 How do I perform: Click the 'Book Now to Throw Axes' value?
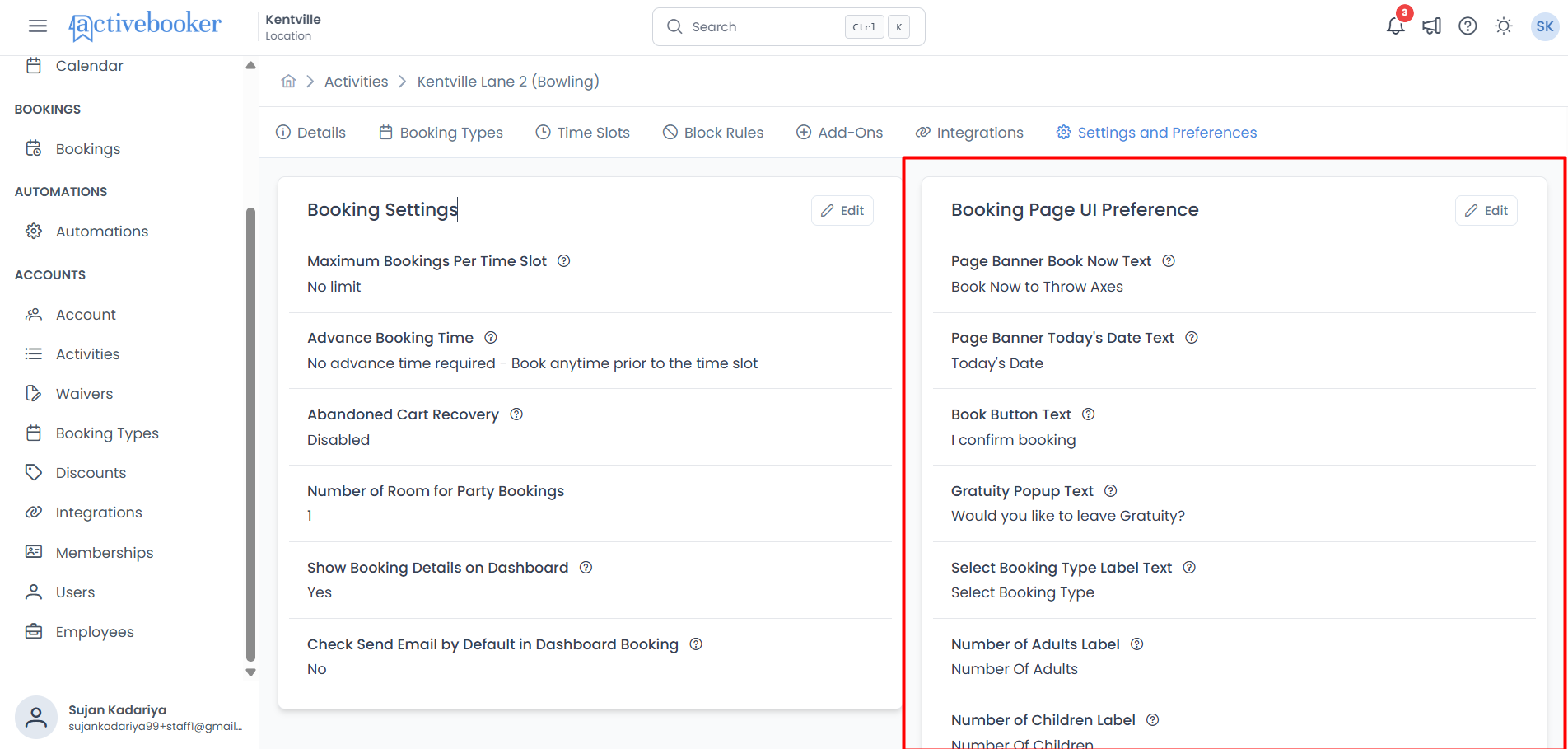tap(1037, 287)
